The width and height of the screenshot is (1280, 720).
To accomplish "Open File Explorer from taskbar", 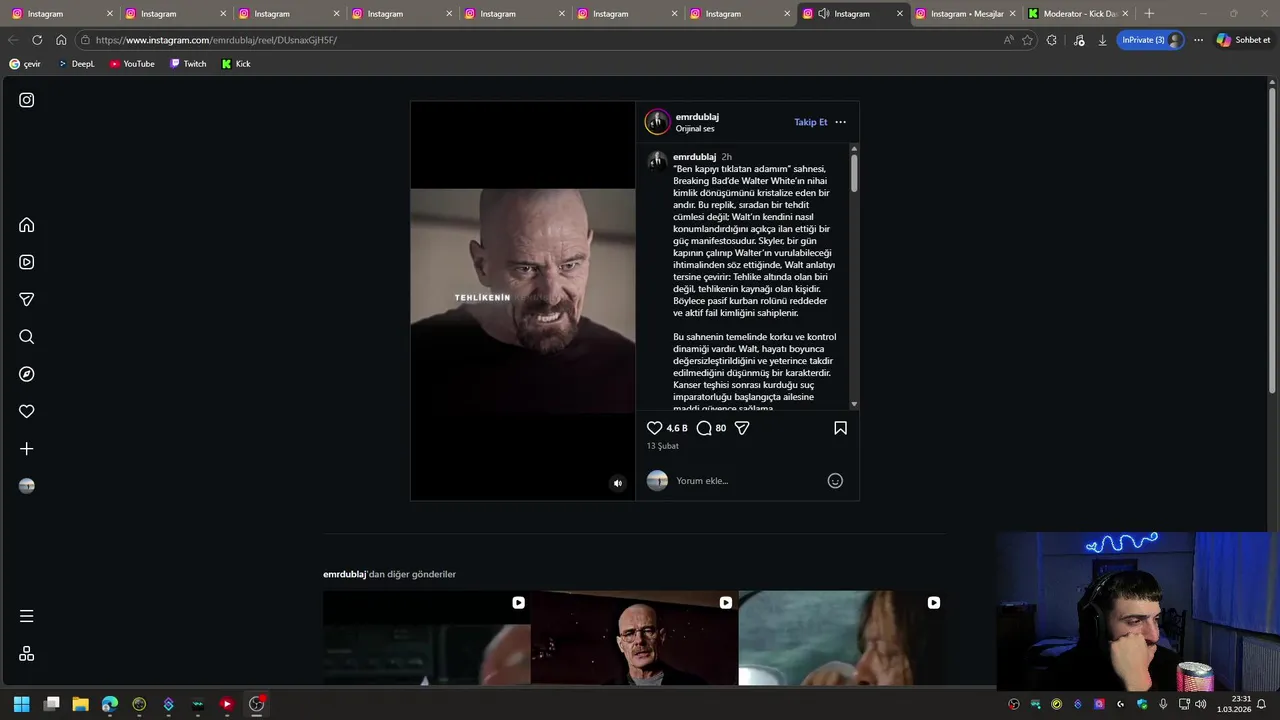I will coord(81,704).
